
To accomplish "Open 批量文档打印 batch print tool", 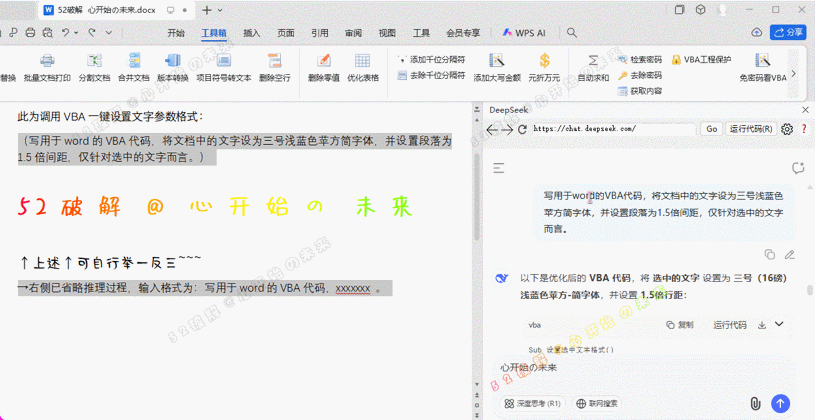I will (47, 68).
